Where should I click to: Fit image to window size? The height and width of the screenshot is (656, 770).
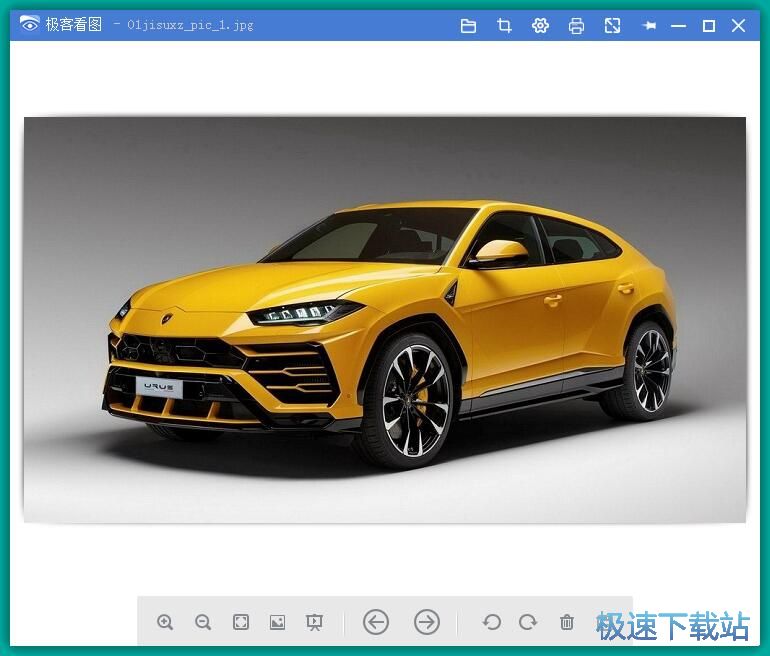pyautogui.click(x=241, y=622)
